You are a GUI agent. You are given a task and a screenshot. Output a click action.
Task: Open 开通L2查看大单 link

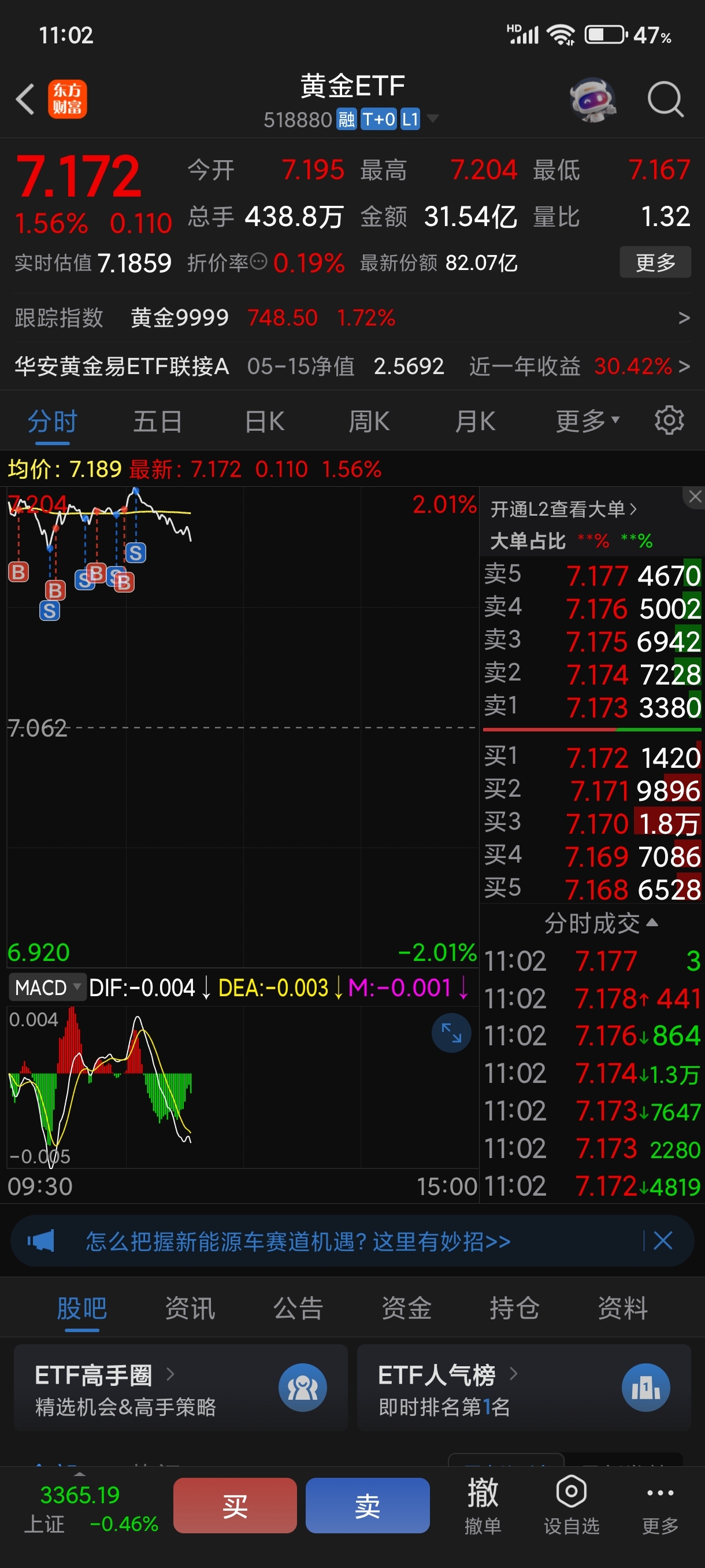pos(563,509)
